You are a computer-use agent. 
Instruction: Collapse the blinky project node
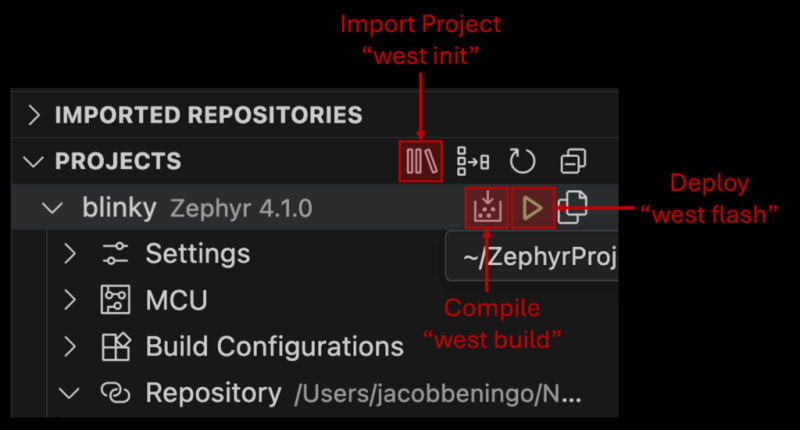pos(52,208)
